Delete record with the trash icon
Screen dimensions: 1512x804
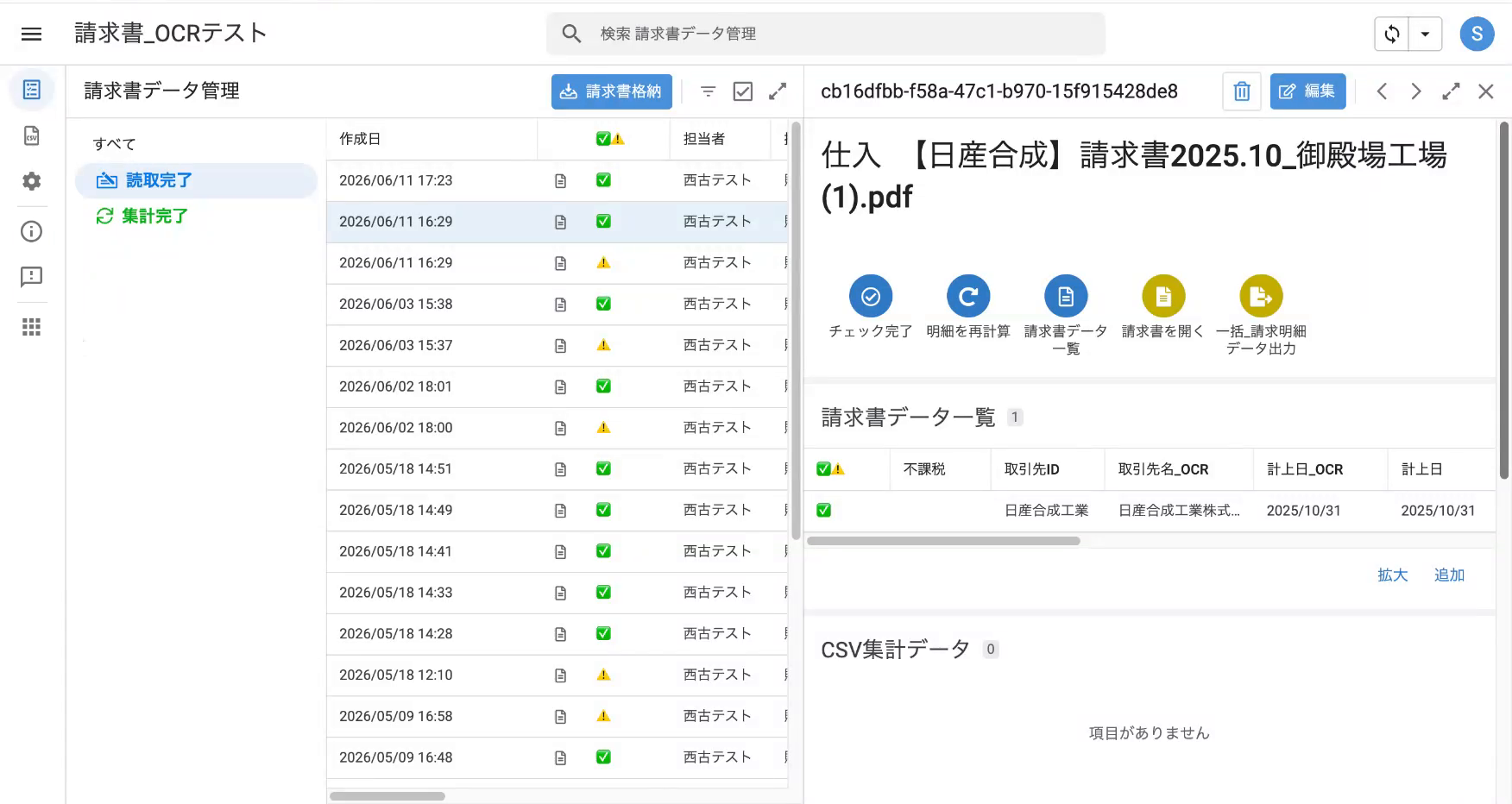[x=1242, y=91]
